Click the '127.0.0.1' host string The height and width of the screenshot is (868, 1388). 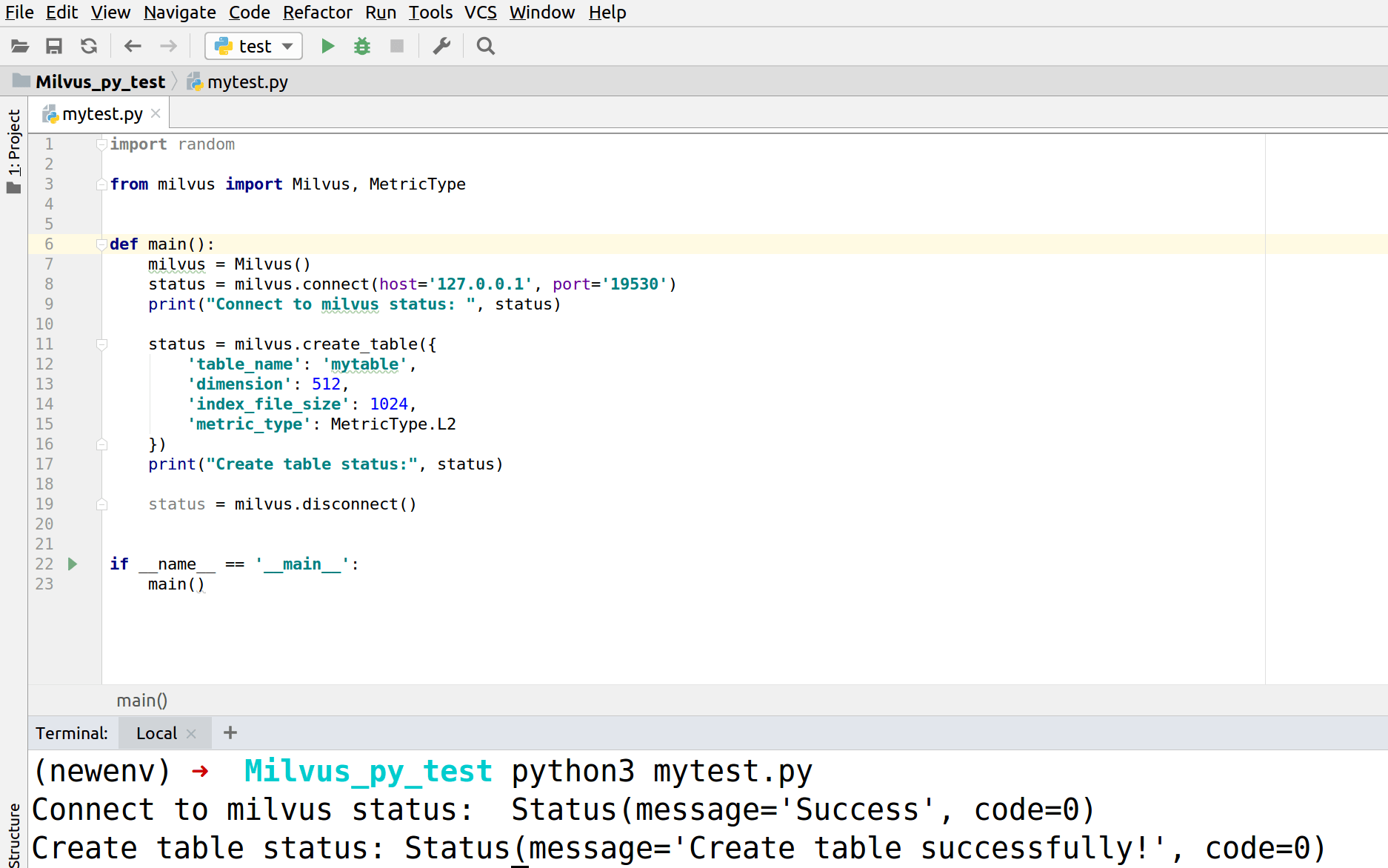coord(481,284)
